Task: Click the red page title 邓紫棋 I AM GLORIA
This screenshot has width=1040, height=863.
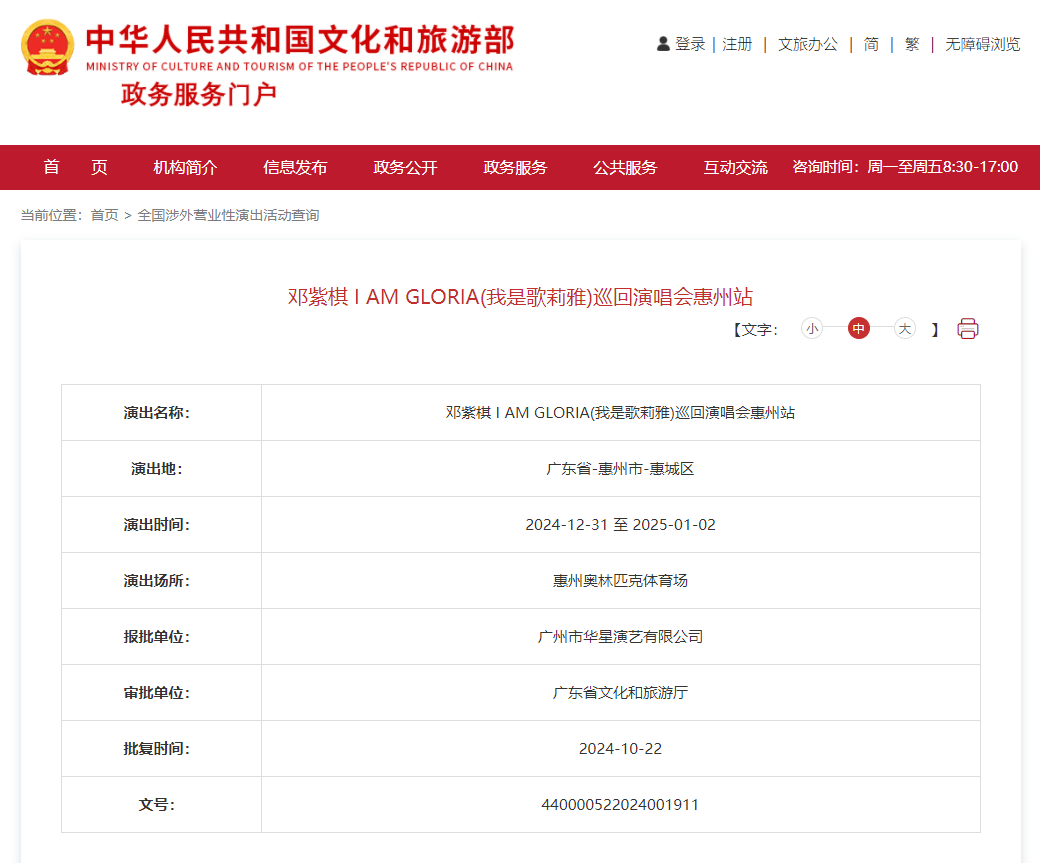Action: [520, 297]
